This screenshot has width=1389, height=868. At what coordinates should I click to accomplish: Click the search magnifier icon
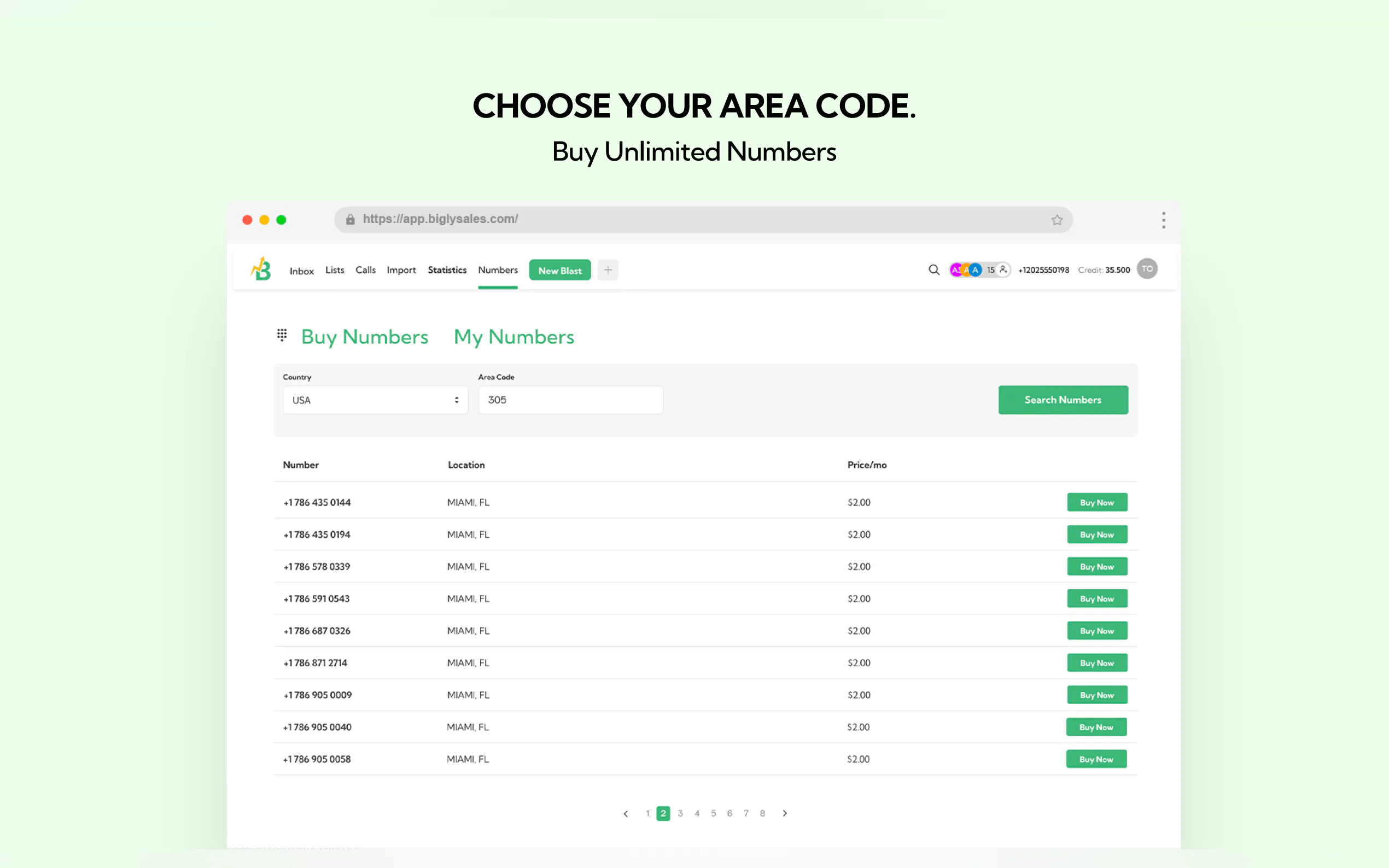(x=933, y=270)
